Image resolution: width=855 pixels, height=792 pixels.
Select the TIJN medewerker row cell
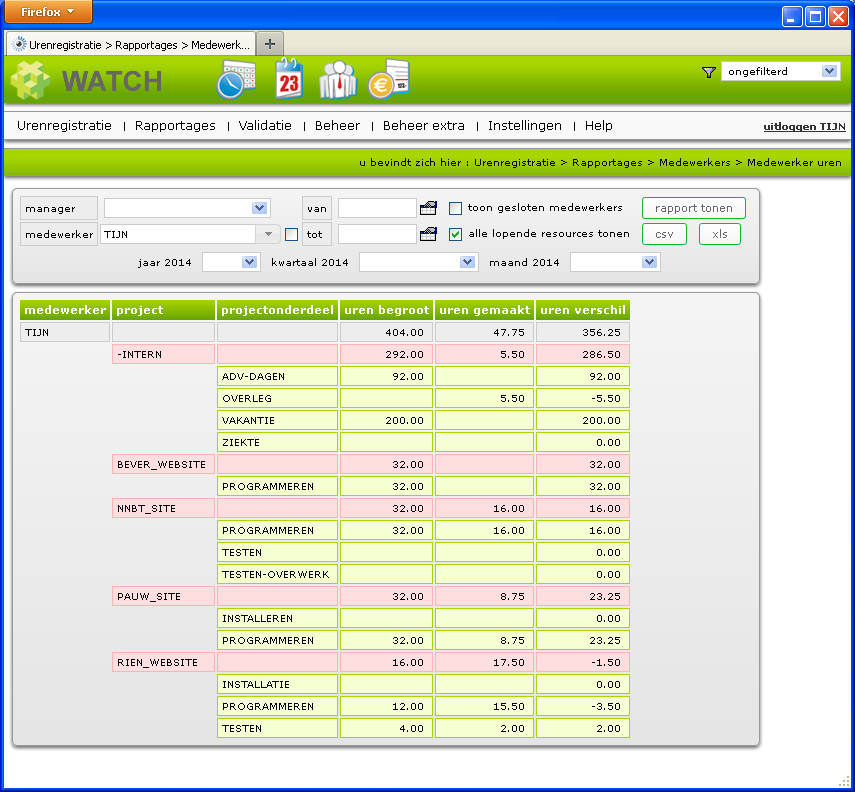[x=65, y=332]
